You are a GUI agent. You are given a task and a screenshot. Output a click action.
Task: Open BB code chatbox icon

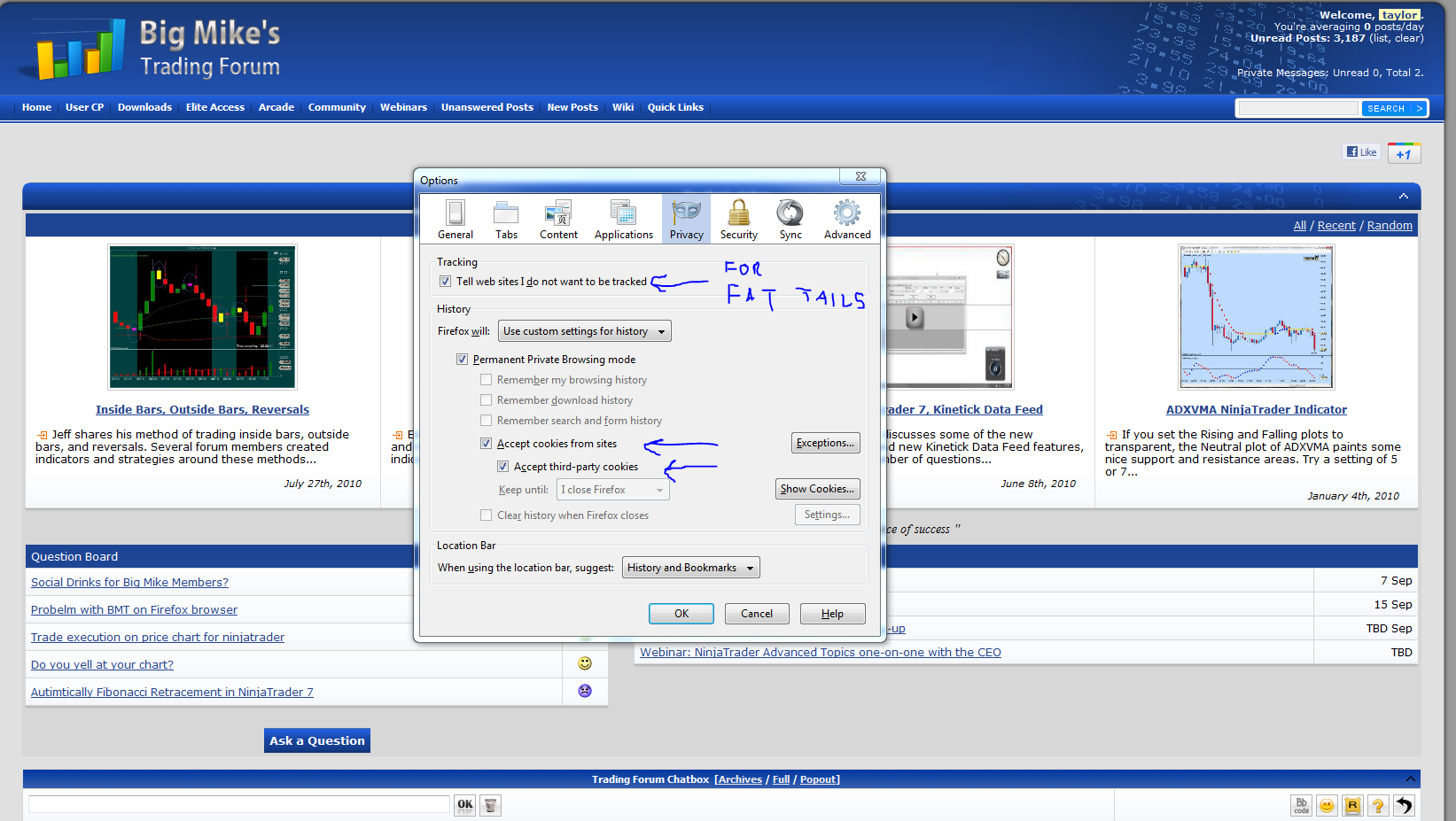point(1301,805)
